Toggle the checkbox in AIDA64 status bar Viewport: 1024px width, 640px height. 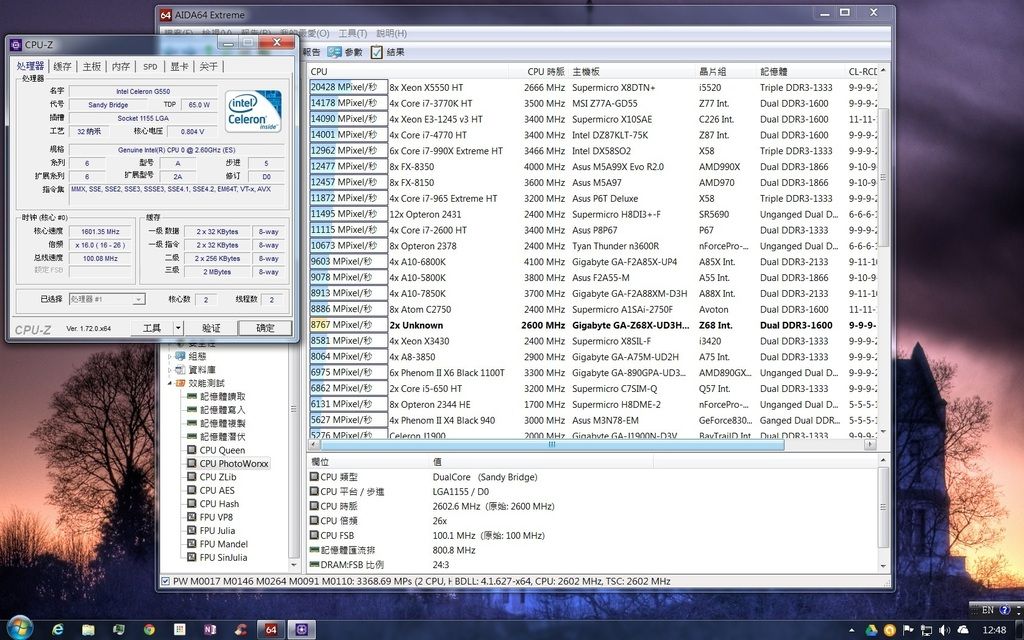click(165, 581)
